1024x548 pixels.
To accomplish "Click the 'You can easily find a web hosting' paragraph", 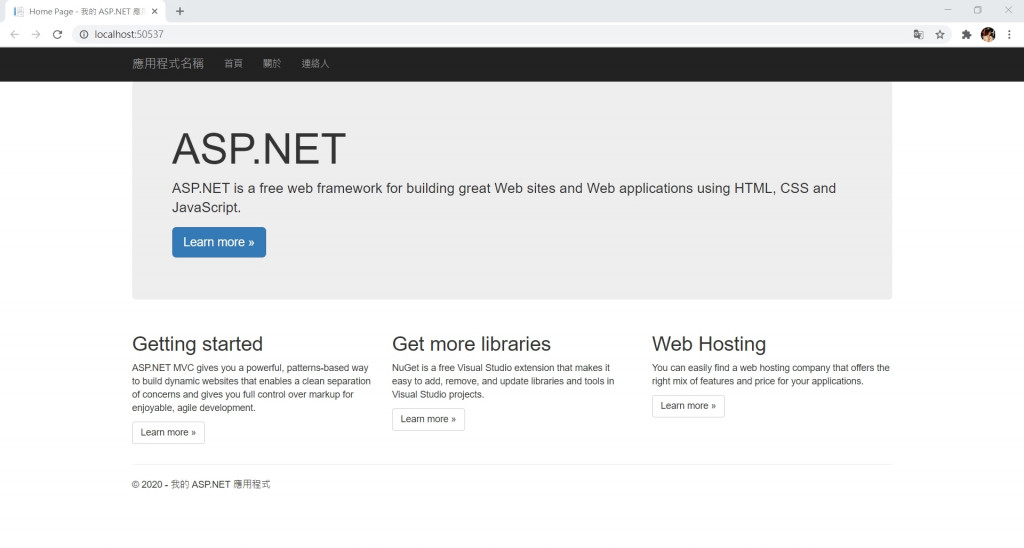I will point(771,374).
